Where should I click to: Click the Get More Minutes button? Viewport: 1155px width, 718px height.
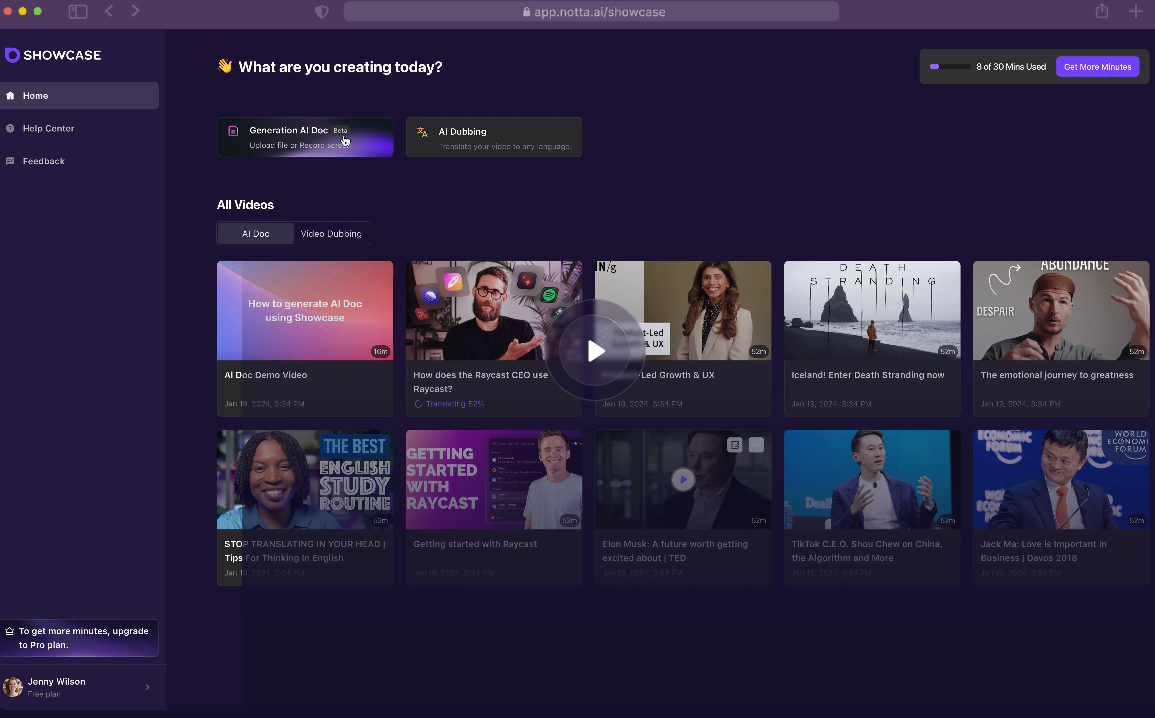(1098, 66)
